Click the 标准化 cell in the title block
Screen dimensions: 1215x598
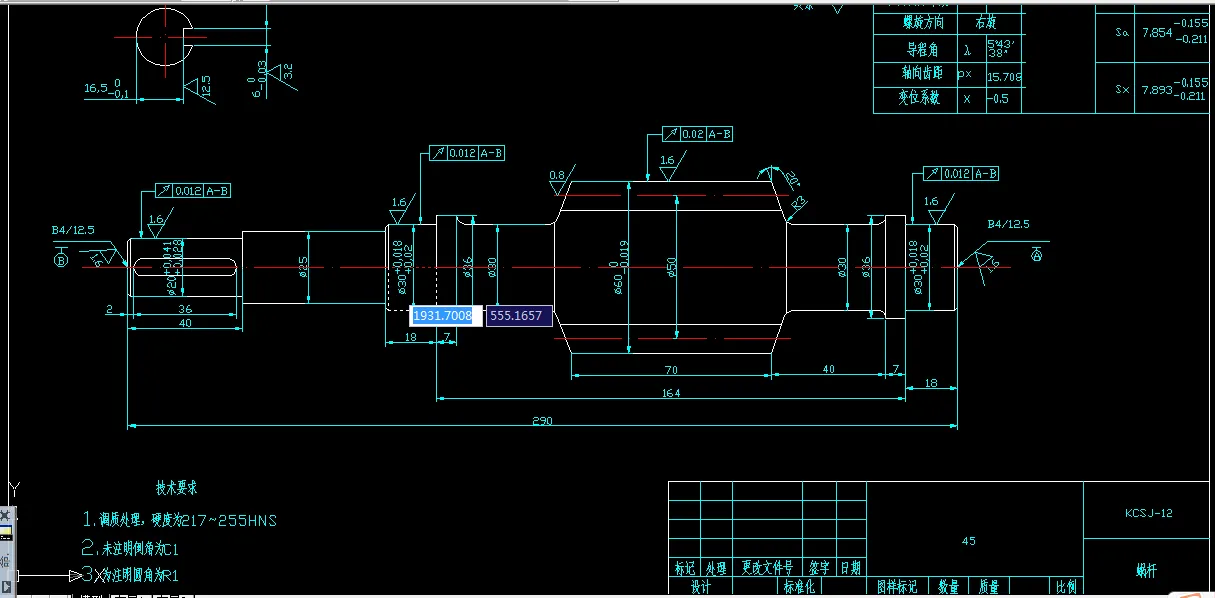click(797, 588)
